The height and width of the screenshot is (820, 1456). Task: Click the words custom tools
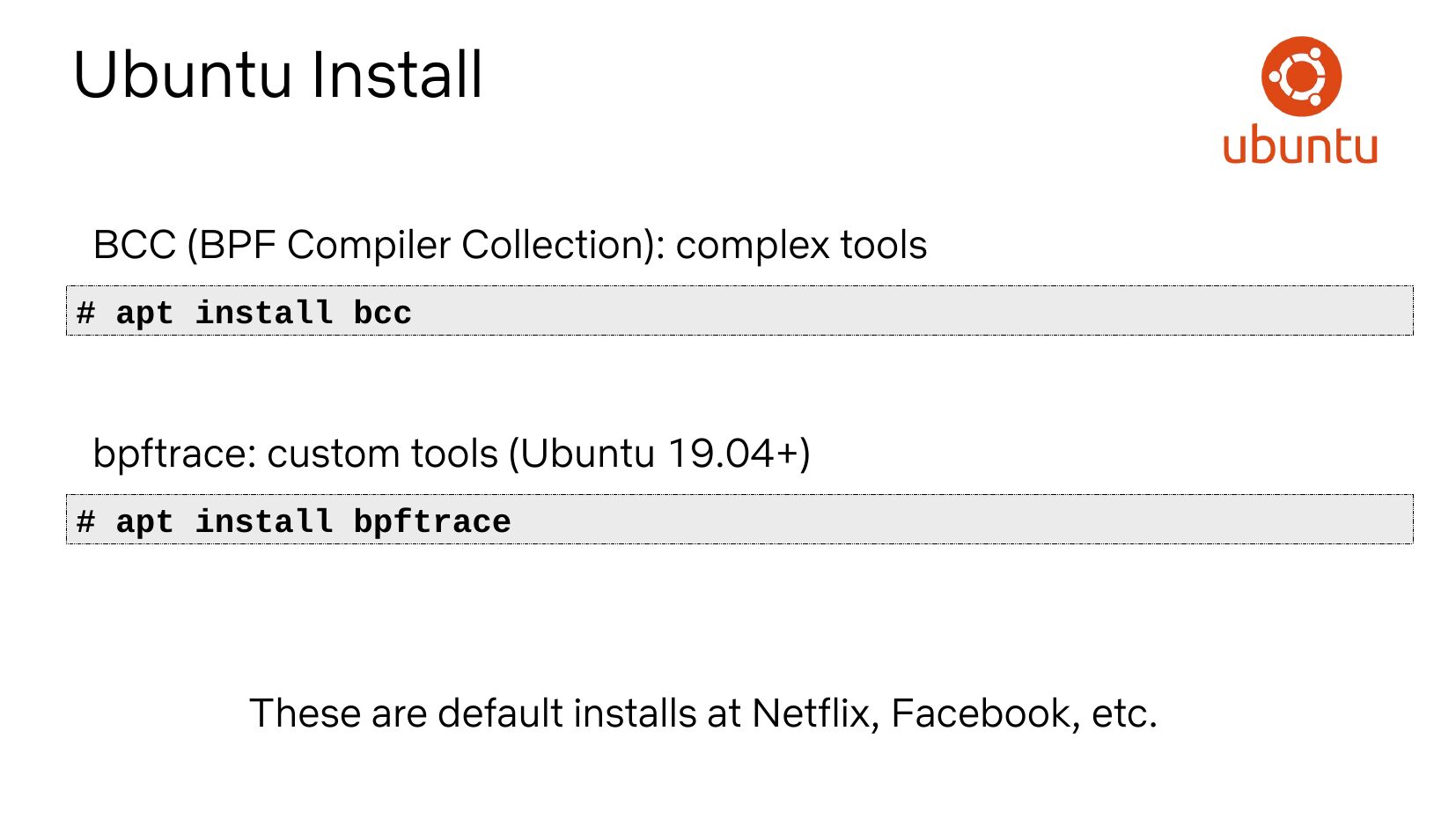383,454
